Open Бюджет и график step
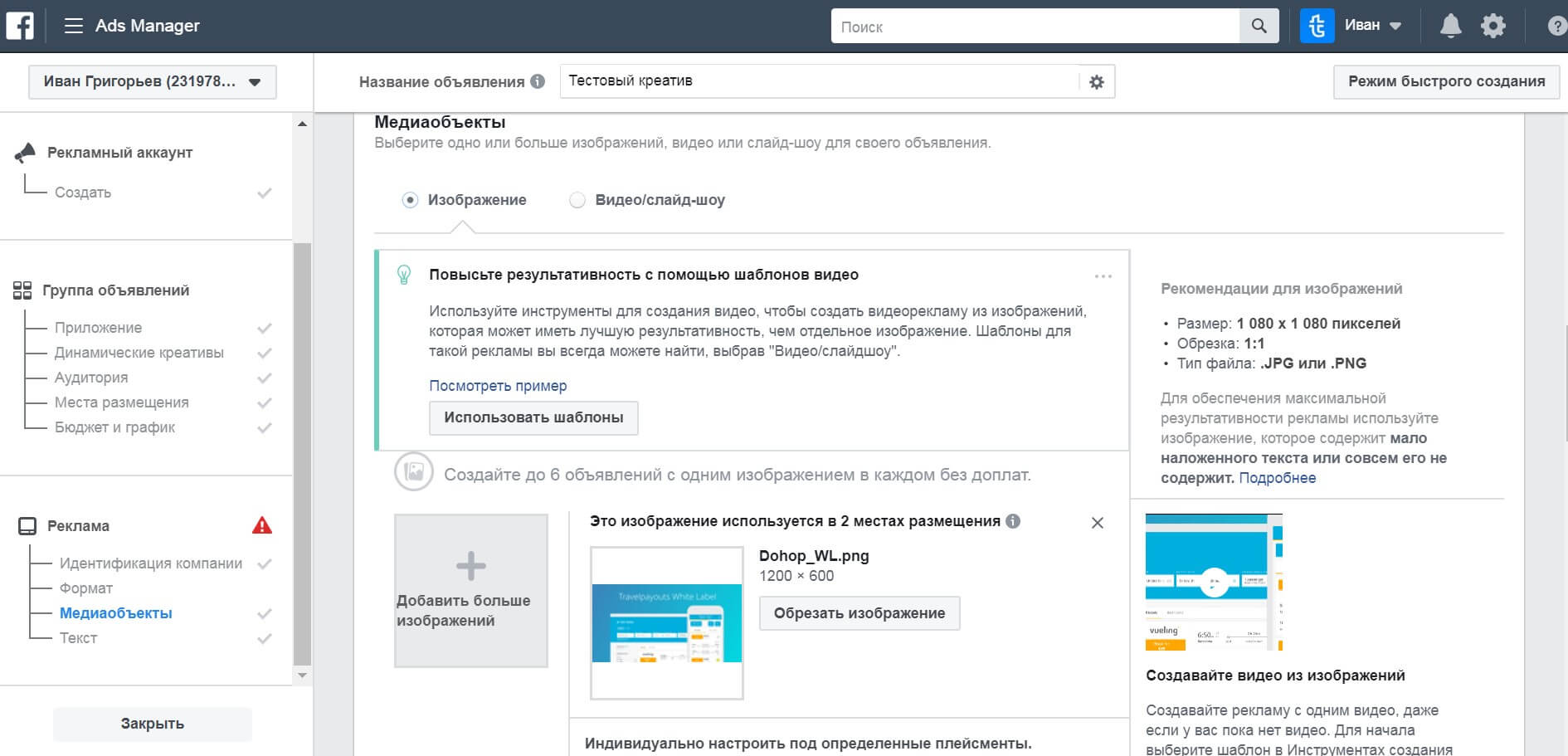 point(115,427)
